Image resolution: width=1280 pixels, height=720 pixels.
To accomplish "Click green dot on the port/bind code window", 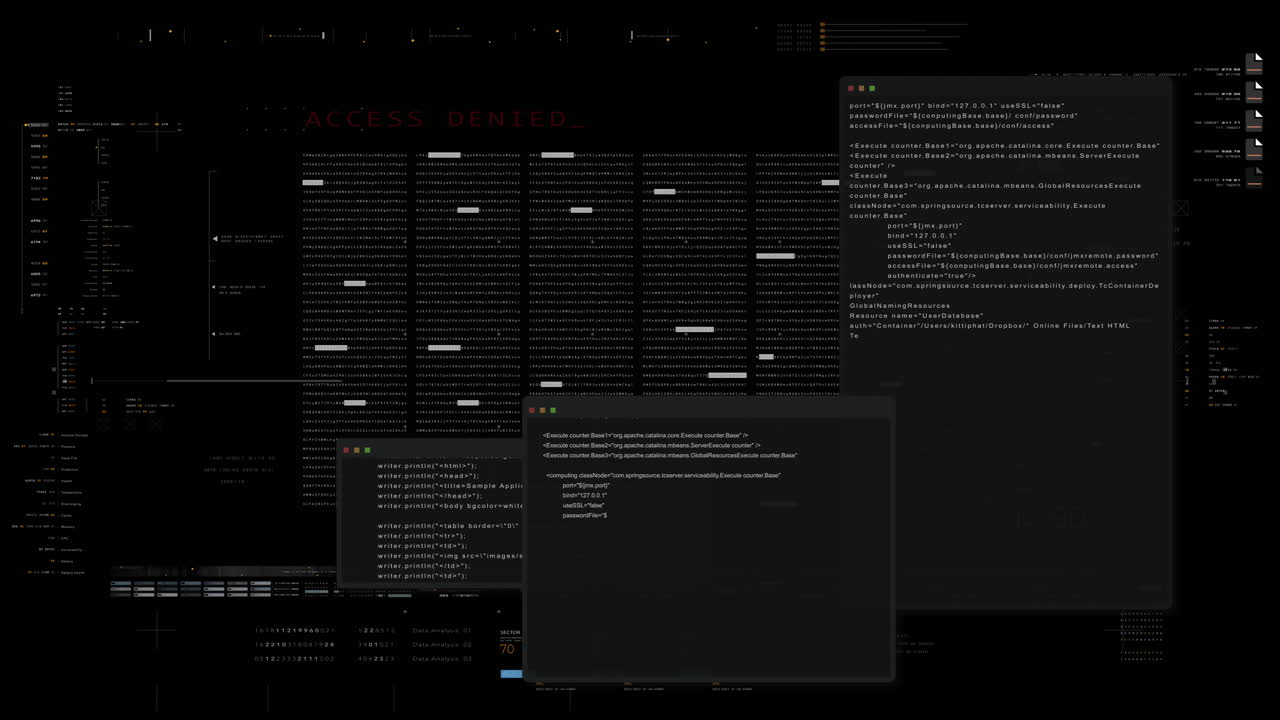I will 872,89.
